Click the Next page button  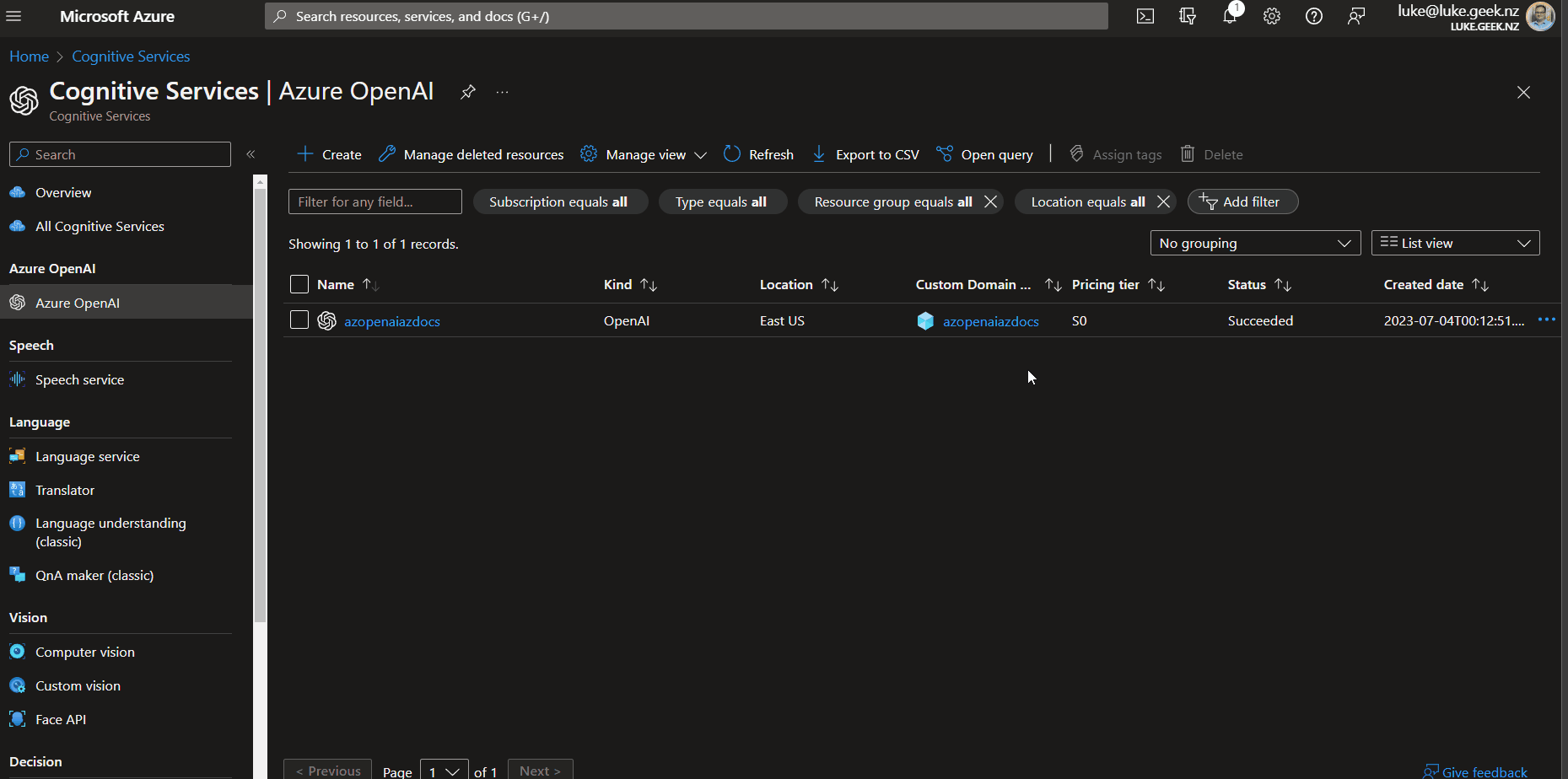tap(540, 770)
